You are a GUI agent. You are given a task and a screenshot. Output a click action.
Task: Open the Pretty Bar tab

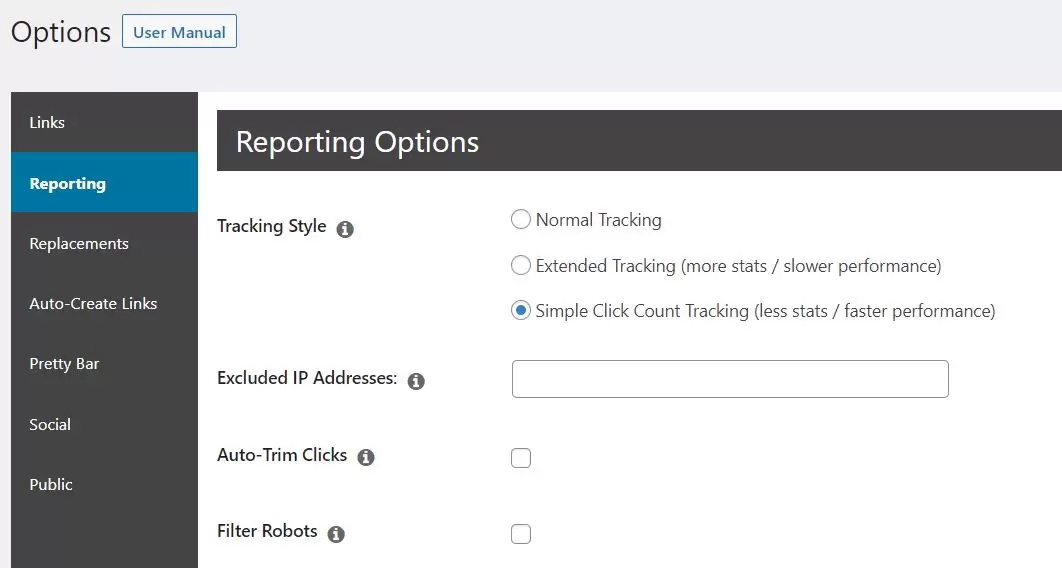104,364
